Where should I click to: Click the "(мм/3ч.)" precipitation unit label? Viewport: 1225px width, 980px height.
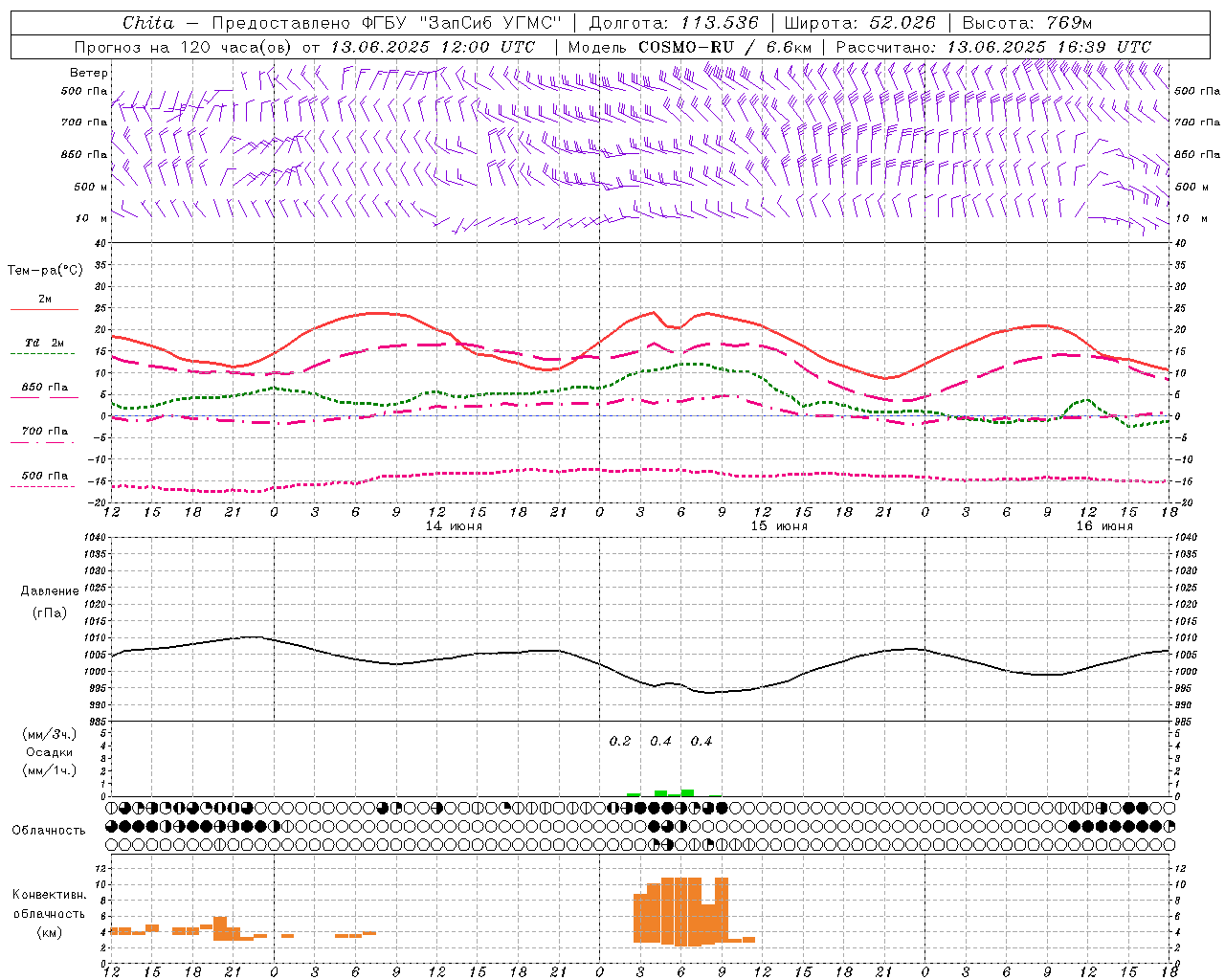click(50, 734)
